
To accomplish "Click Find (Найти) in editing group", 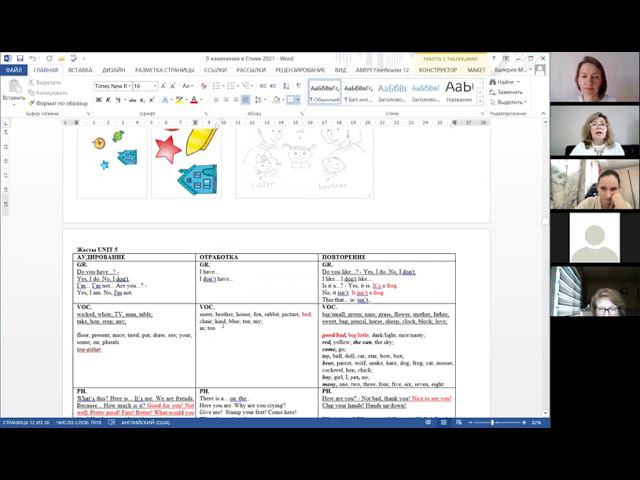I will 504,82.
